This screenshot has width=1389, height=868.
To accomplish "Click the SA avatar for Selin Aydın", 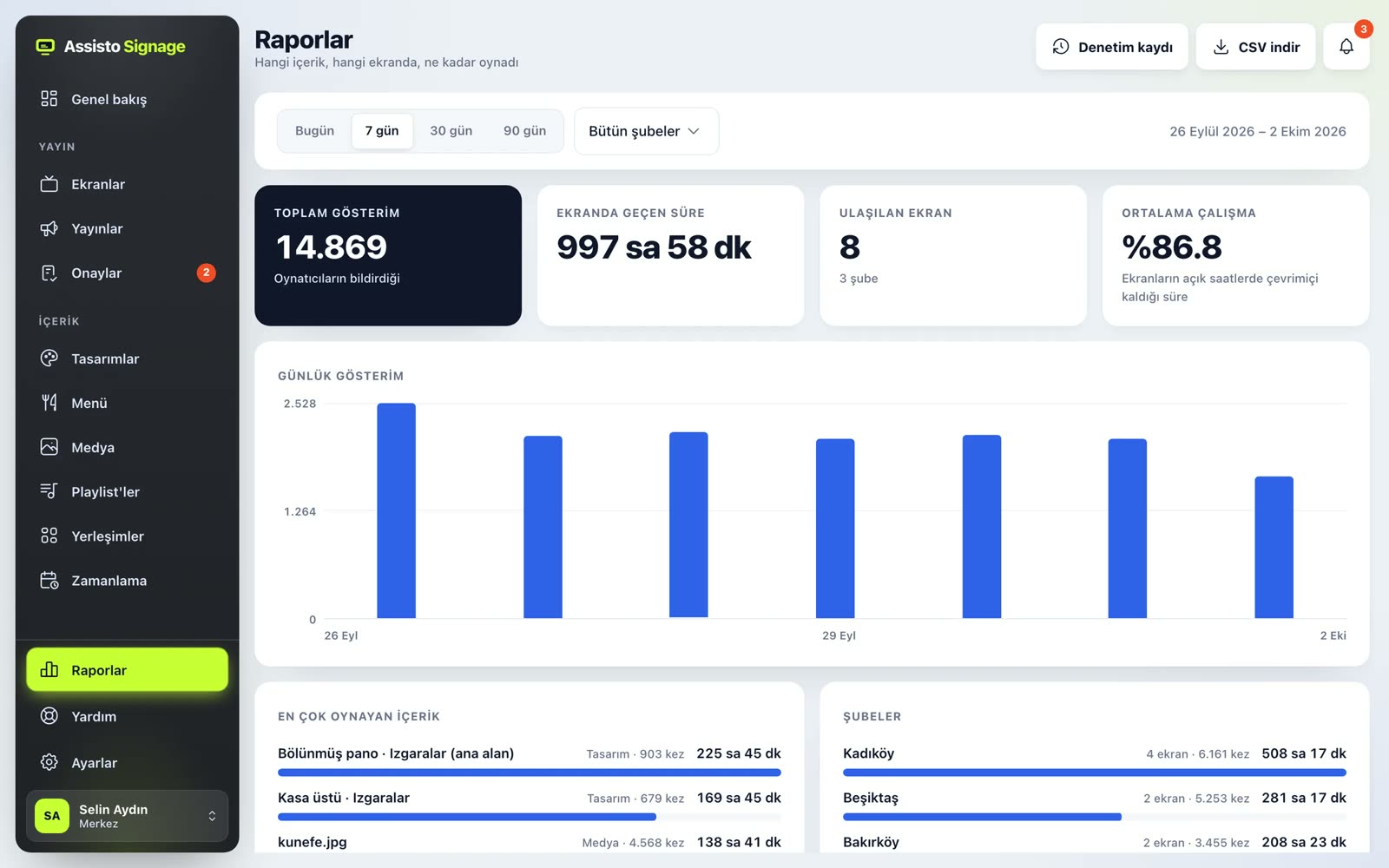I will coord(52,816).
